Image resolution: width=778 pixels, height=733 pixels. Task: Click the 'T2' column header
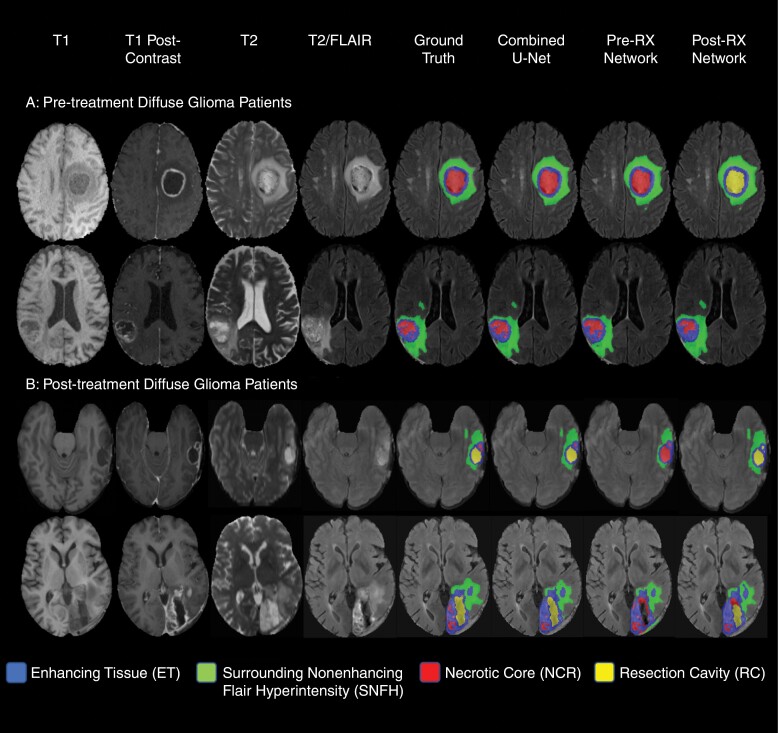coord(249,40)
